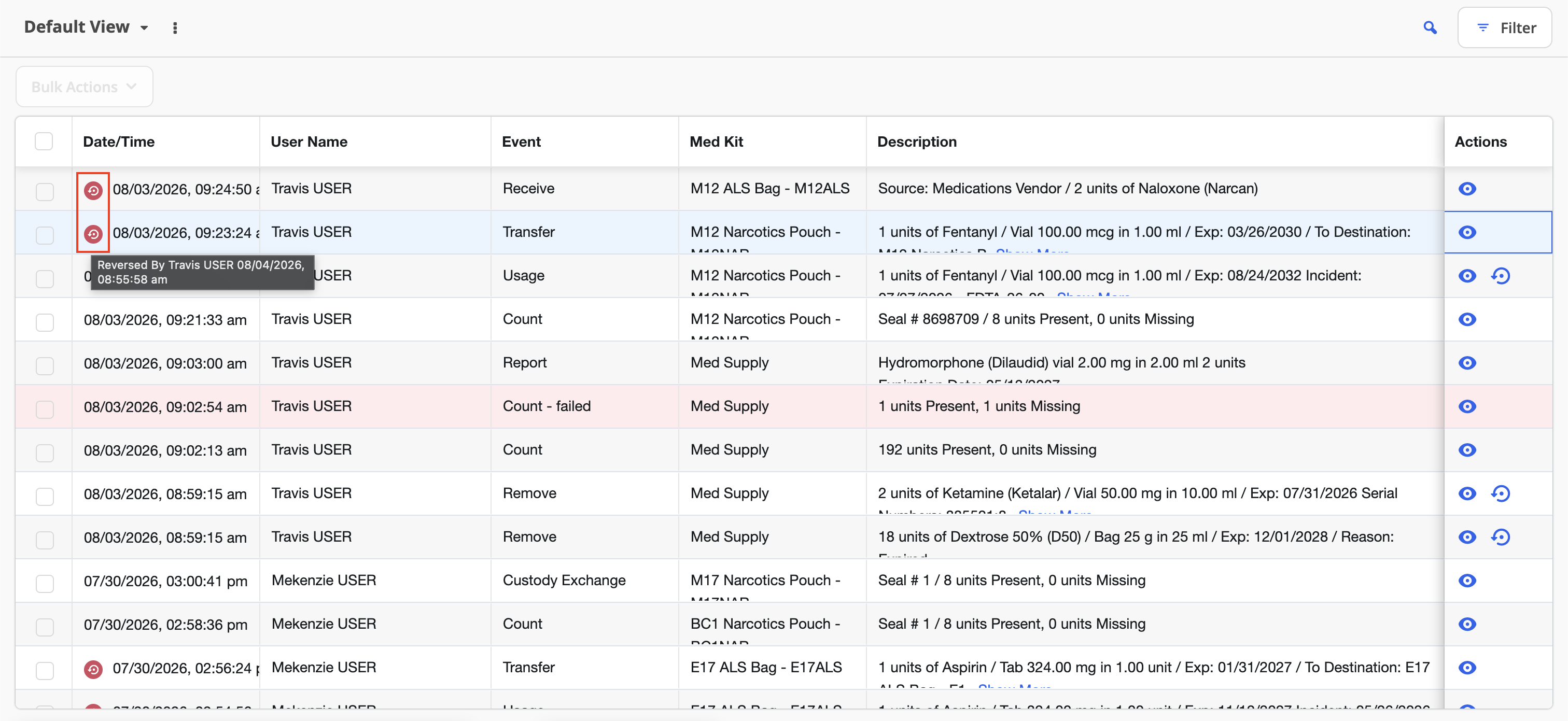1568x721 pixels.
Task: Reverse the Fentanyl Usage event
Action: [1501, 276]
